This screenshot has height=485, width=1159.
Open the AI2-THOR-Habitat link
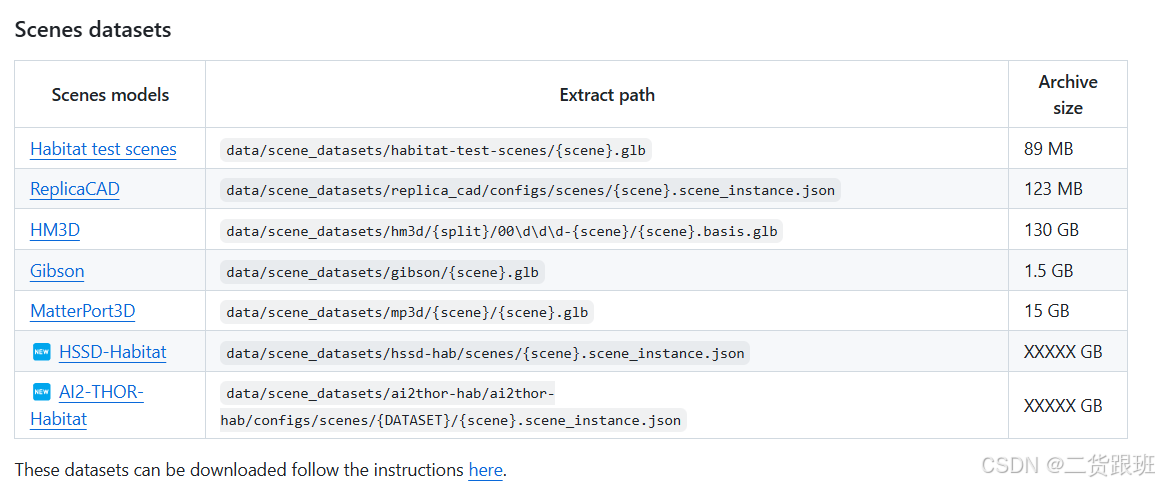click(x=101, y=392)
